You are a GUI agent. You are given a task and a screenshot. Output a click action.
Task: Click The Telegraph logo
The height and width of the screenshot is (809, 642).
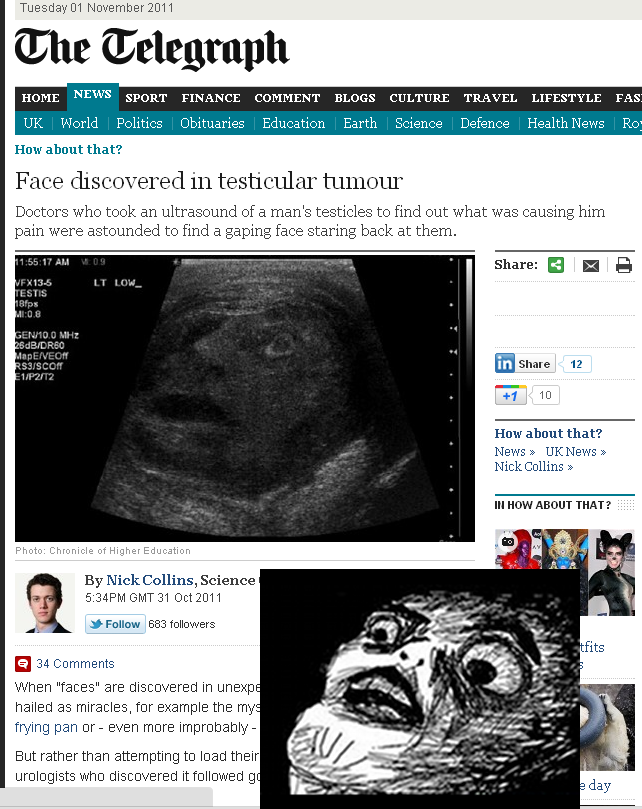[x=152, y=50]
